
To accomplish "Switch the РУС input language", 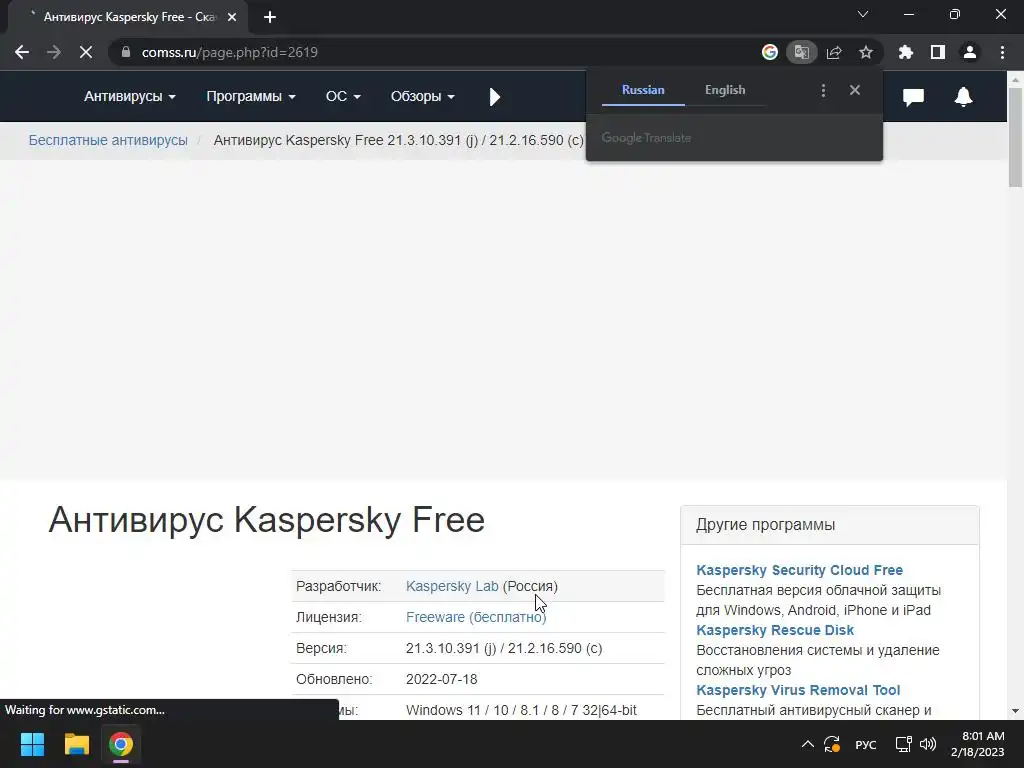I will pos(866,744).
